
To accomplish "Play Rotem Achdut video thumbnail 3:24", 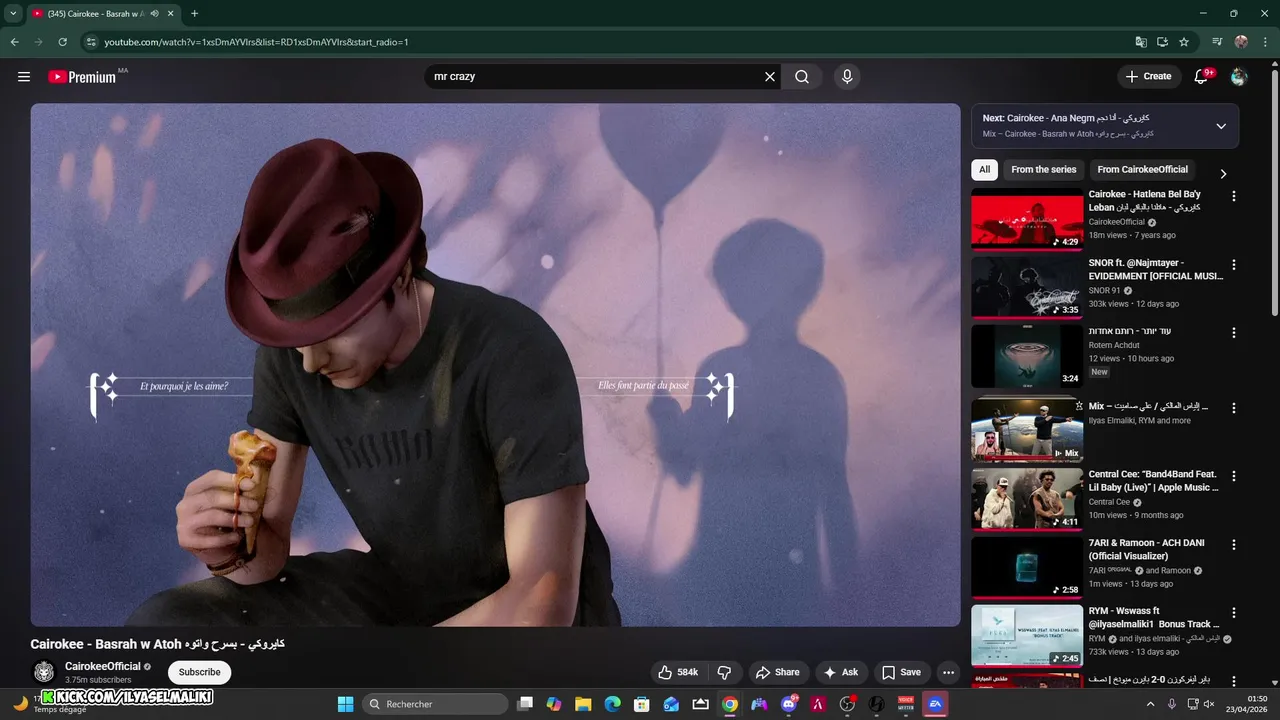I will point(1027,356).
